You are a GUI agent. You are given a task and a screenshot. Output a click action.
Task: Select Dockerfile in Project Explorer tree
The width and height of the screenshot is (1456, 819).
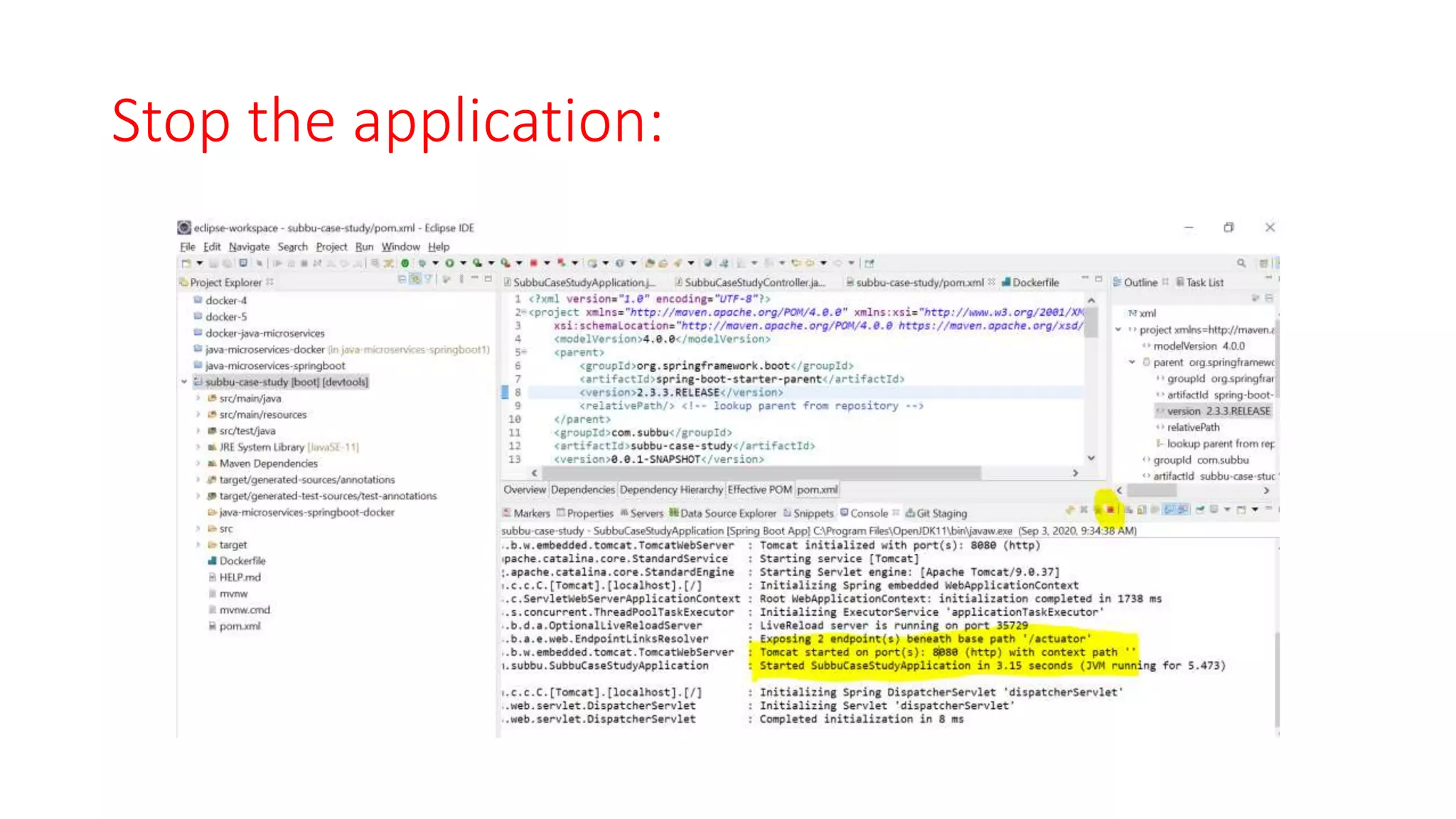(x=236, y=561)
